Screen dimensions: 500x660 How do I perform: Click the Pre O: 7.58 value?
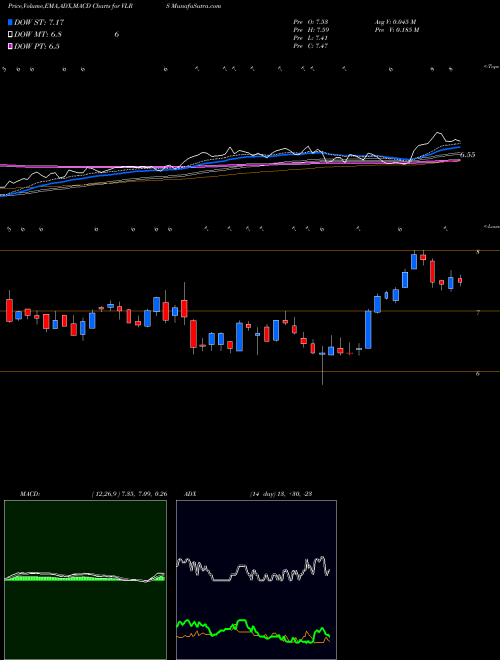pos(311,22)
